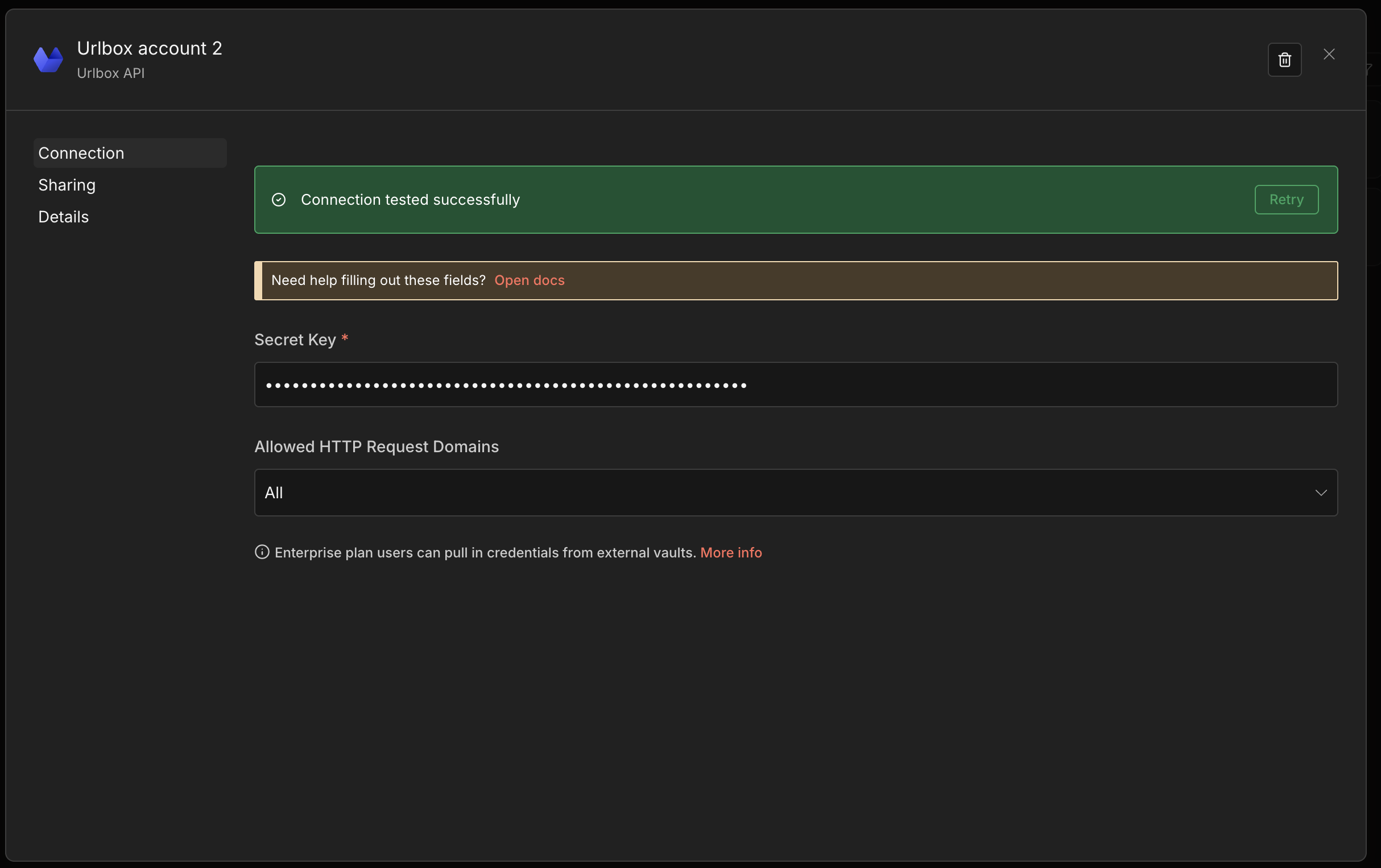
Task: Switch to the Details section
Action: (64, 217)
